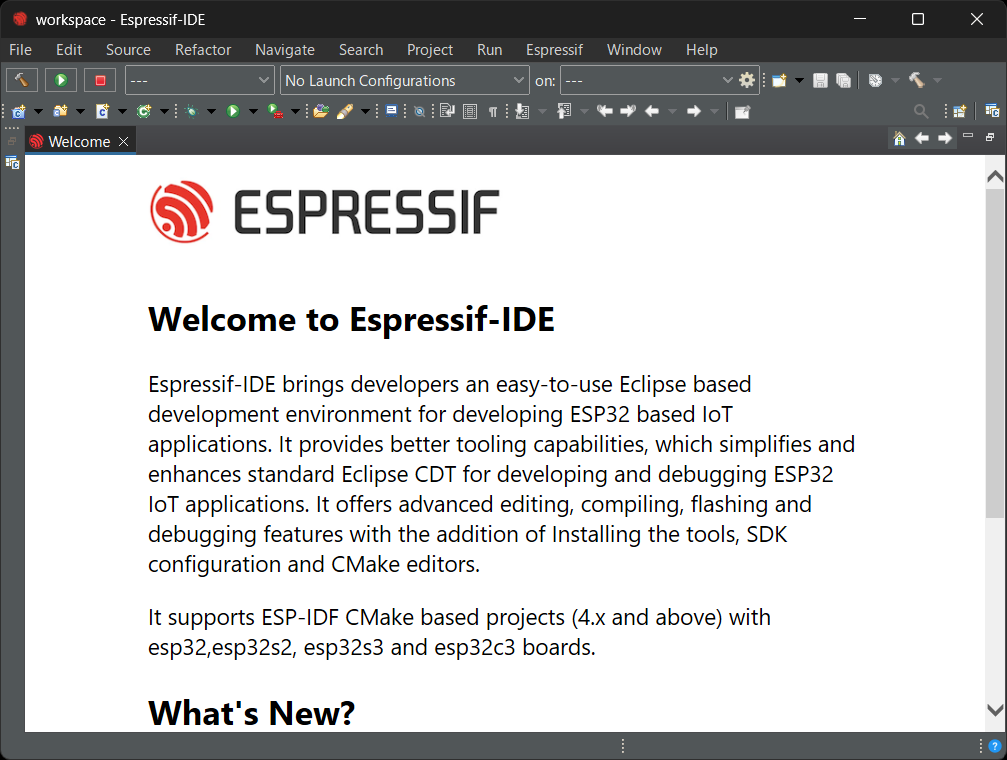This screenshot has width=1007, height=760.
Task: Open the launch target settings gear
Action: 747,80
